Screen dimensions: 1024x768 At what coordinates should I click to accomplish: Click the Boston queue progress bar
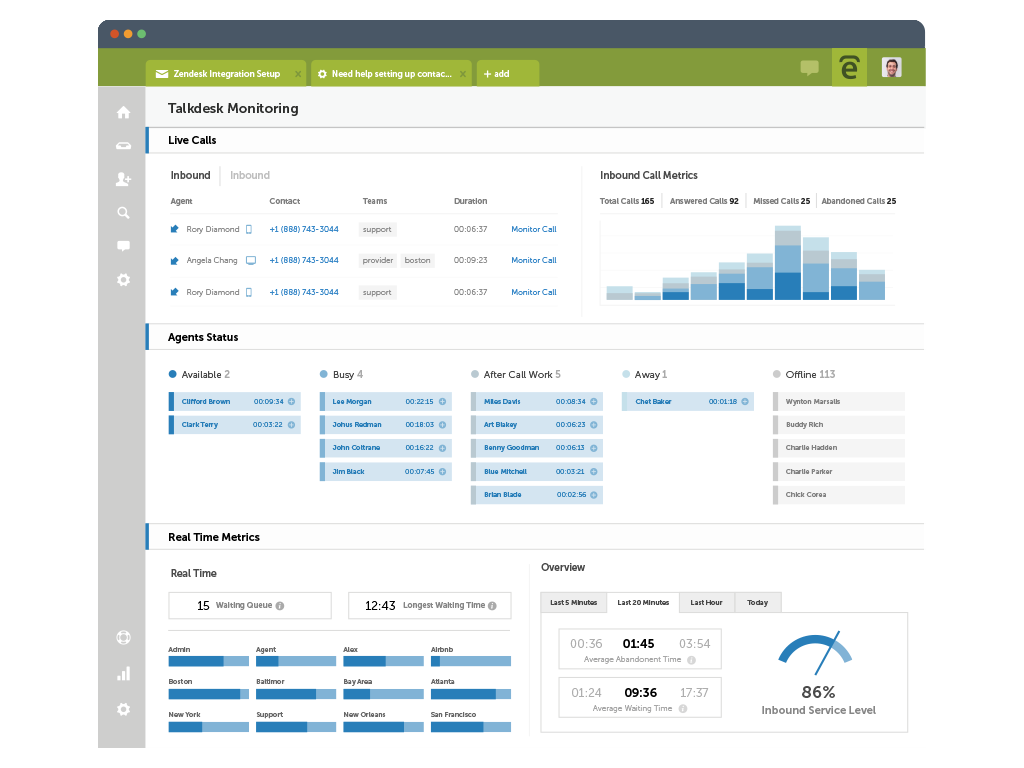(x=208, y=694)
